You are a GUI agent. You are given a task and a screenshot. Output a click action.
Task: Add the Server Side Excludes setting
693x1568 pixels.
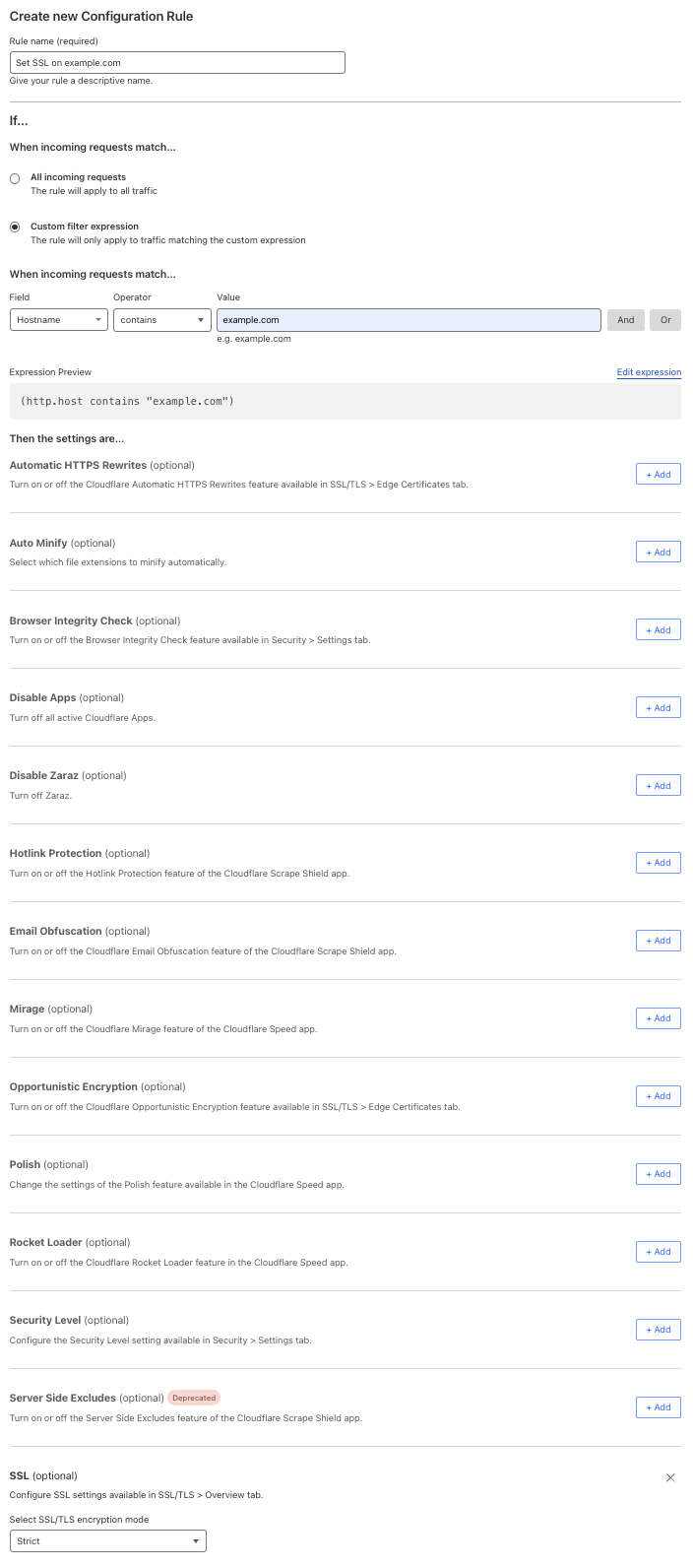659,1407
